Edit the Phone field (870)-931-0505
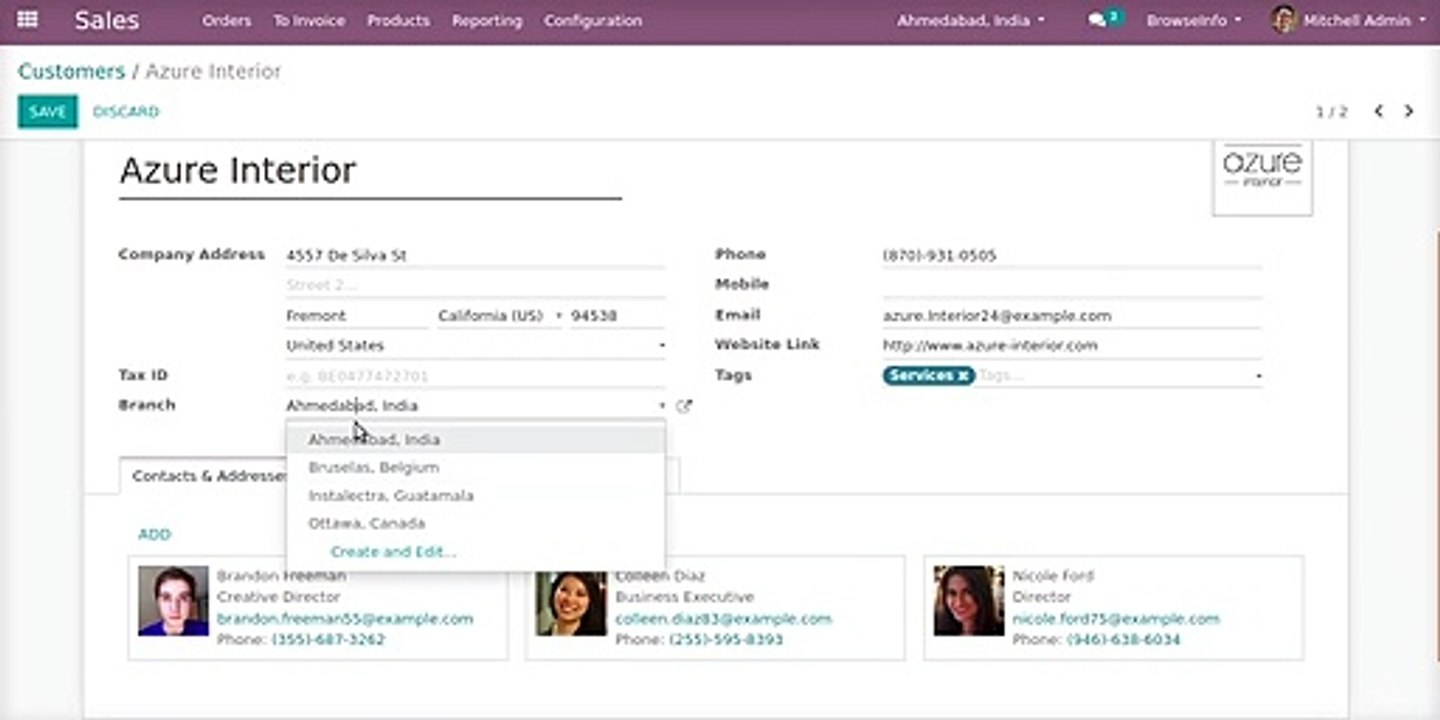This screenshot has width=1440, height=720. (x=1071, y=256)
